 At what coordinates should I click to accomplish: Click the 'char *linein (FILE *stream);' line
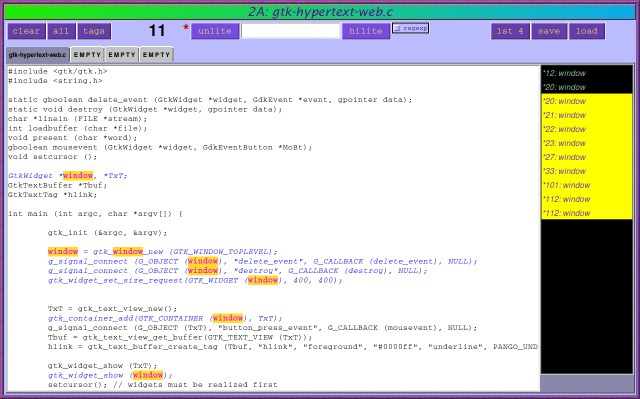[x=78, y=119]
